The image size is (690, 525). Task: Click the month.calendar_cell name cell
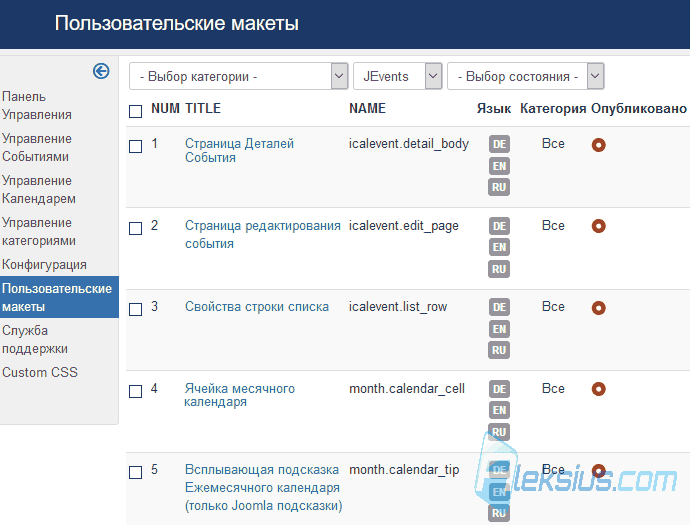[407, 389]
